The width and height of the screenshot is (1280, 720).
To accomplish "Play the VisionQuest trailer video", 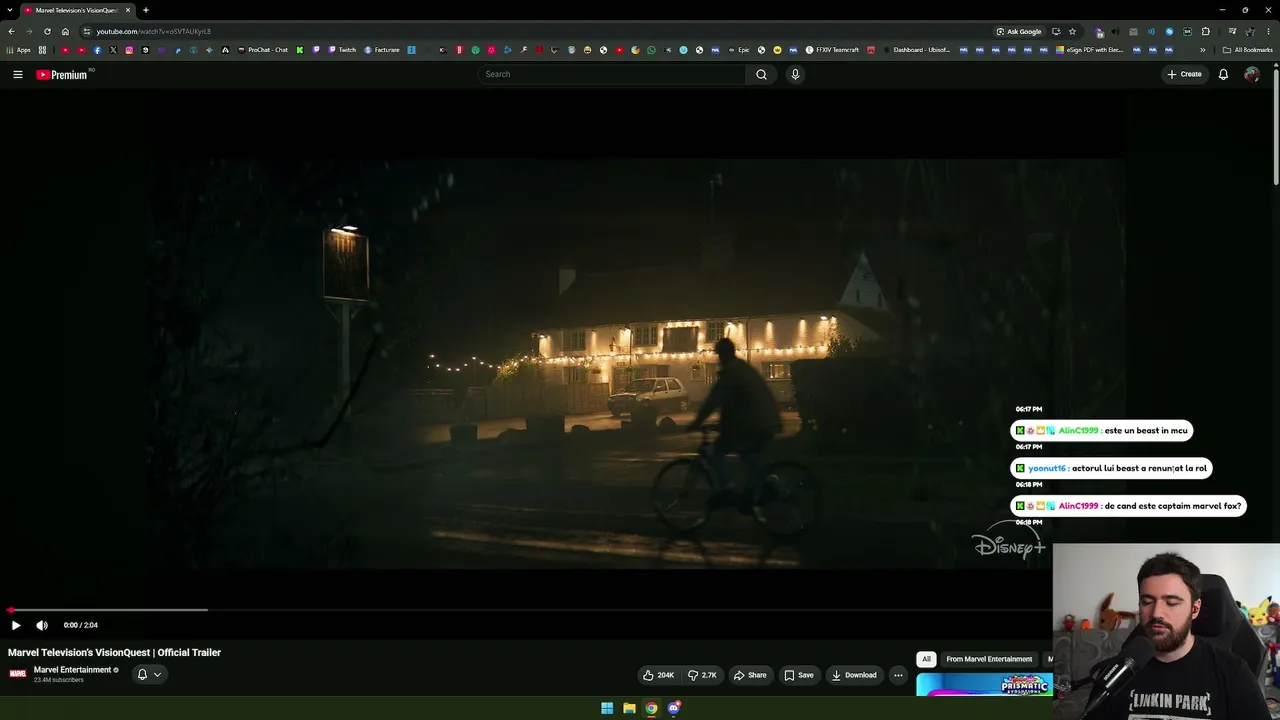I will point(16,625).
